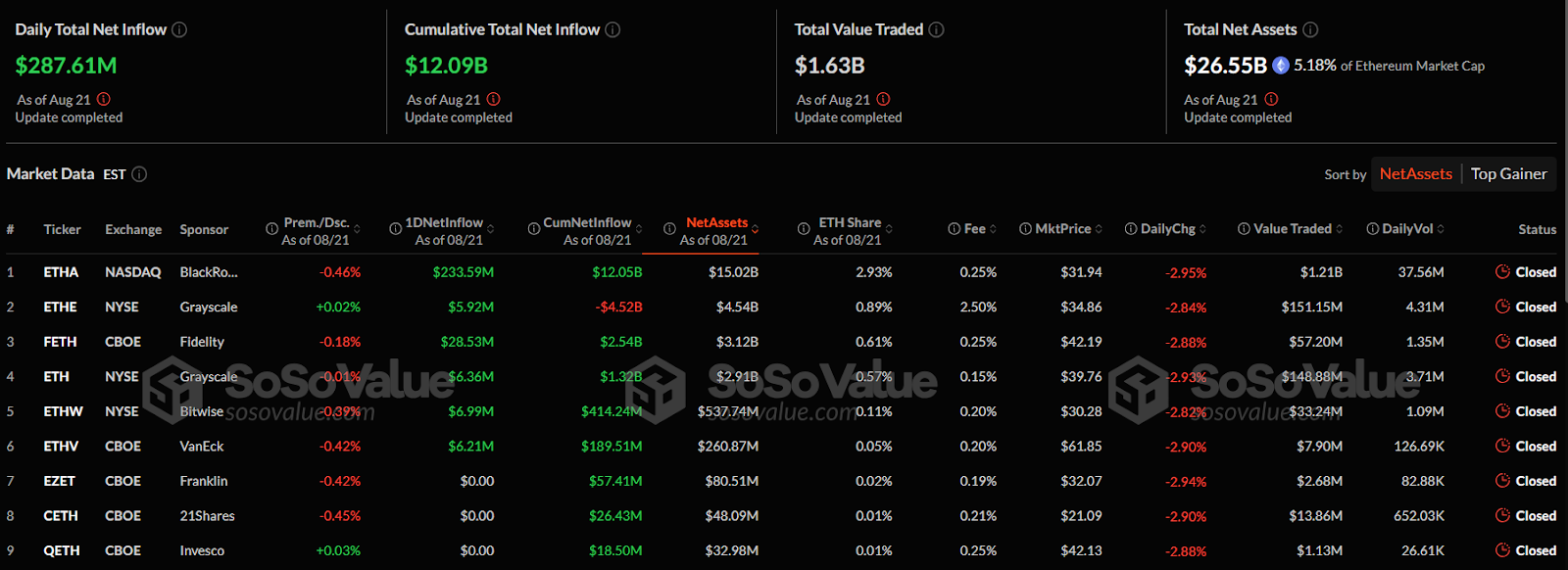
Task: Click the closed status clock icon for ETHA
Action: coord(1502,271)
